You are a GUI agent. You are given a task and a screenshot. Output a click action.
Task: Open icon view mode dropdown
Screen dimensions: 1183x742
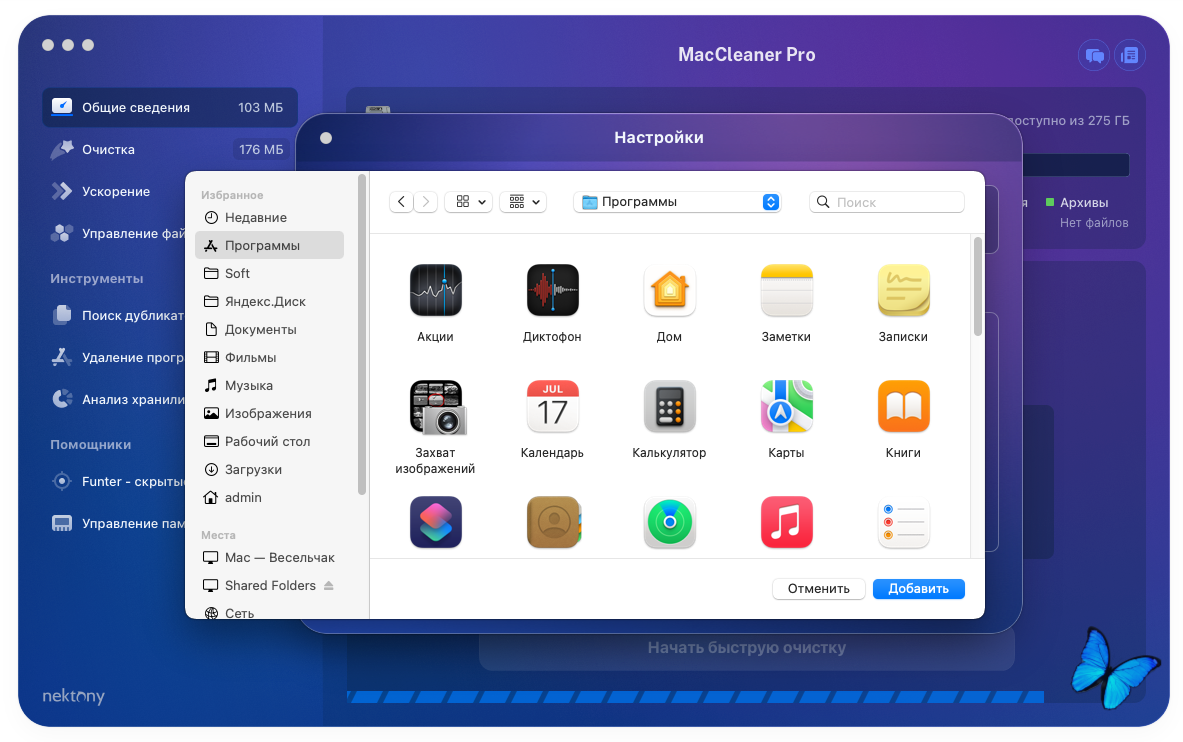(469, 202)
